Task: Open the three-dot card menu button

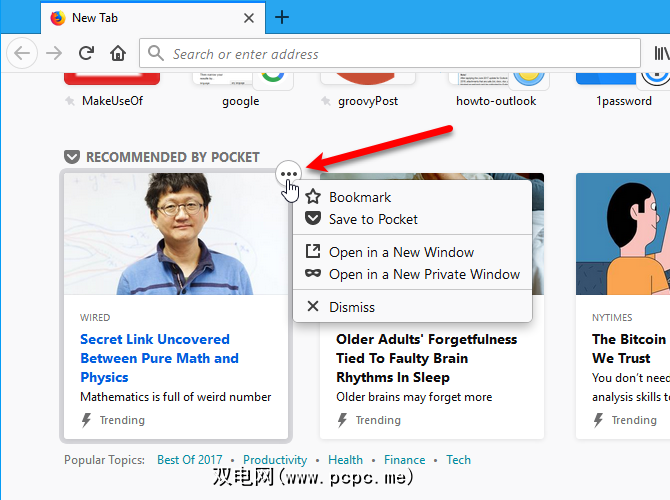Action: pos(289,174)
